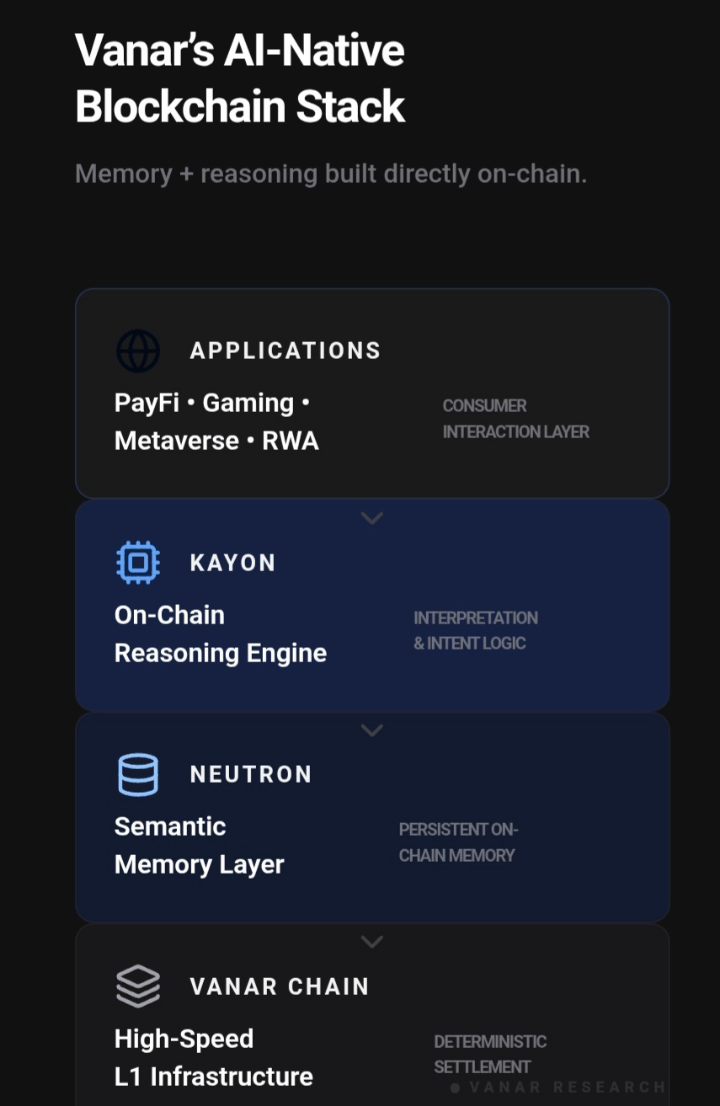
Task: Select the VANAR CHAIN layer heading
Action: (x=279, y=987)
